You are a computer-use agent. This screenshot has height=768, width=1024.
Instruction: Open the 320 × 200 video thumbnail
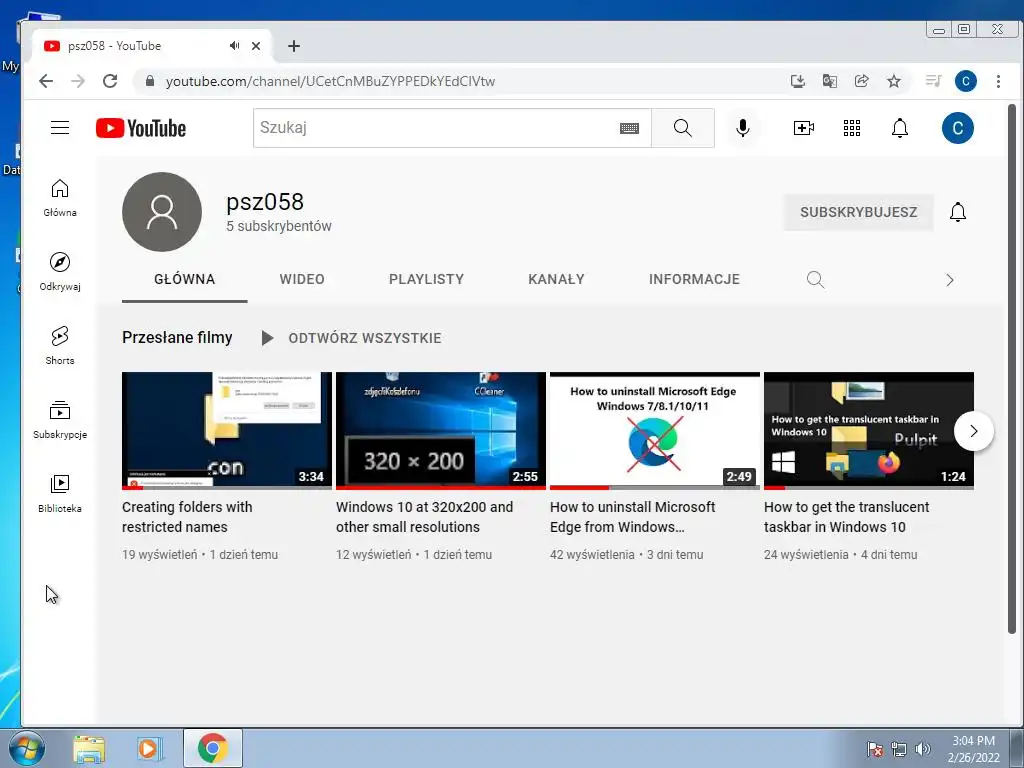coord(441,430)
